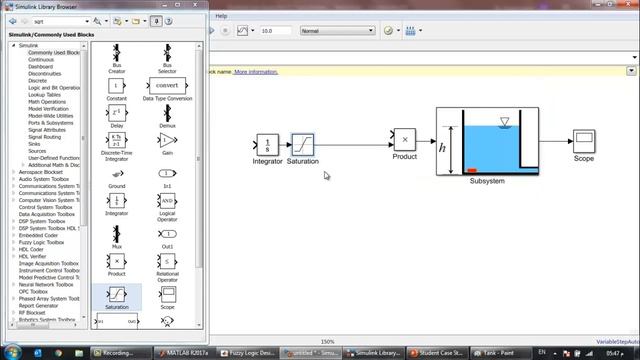Screen dimensions: 640x360
Task: Click the stop simulation button
Action: coord(225,31)
